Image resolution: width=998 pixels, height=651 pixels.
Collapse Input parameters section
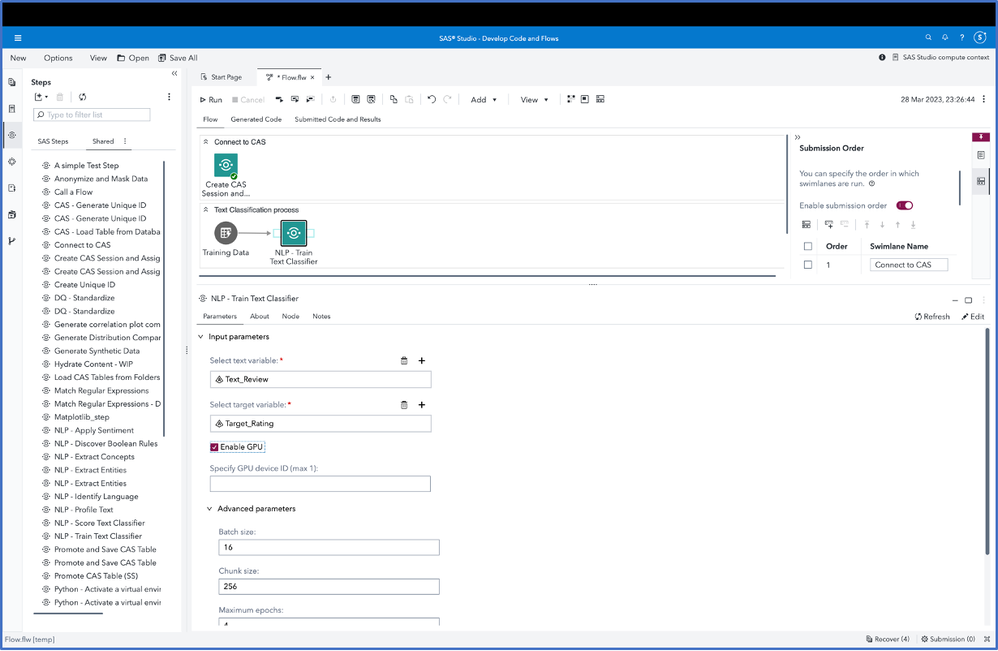point(200,337)
